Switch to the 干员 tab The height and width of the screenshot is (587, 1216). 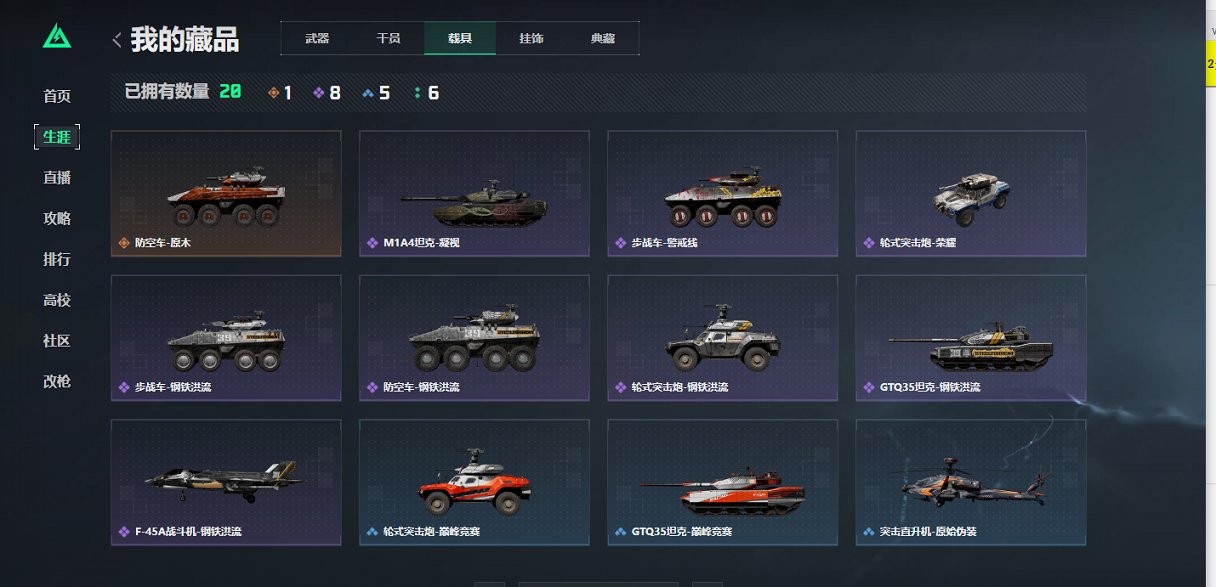coord(388,39)
